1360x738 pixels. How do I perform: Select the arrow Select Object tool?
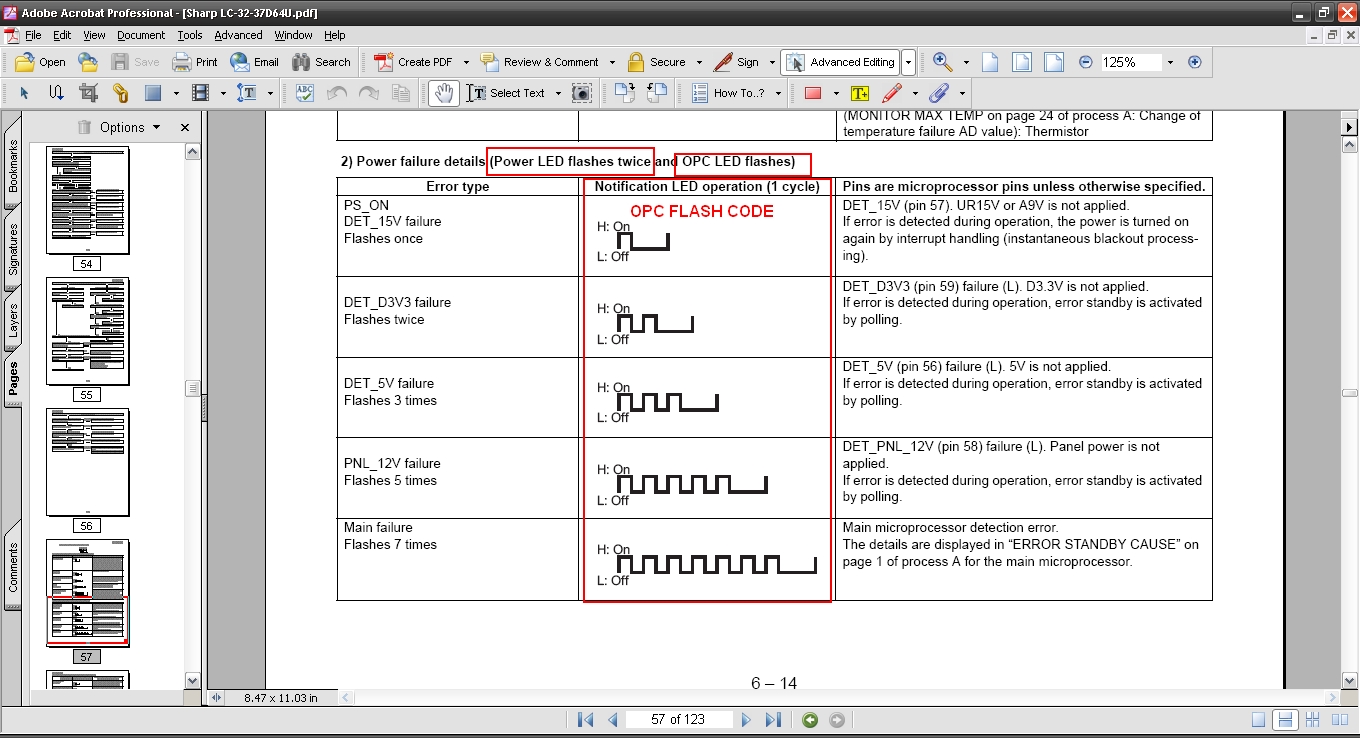(25, 93)
